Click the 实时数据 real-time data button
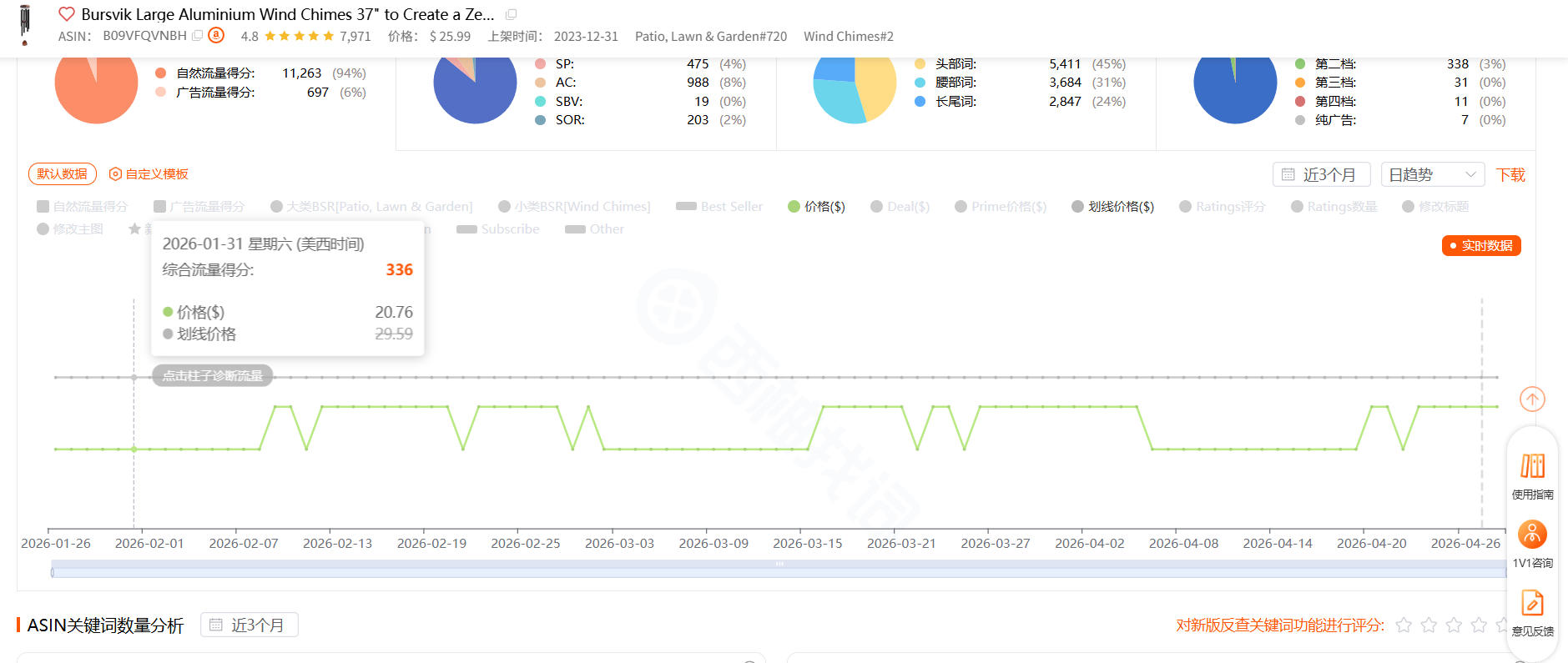Screen dimensions: 1568x663 click(x=1481, y=246)
